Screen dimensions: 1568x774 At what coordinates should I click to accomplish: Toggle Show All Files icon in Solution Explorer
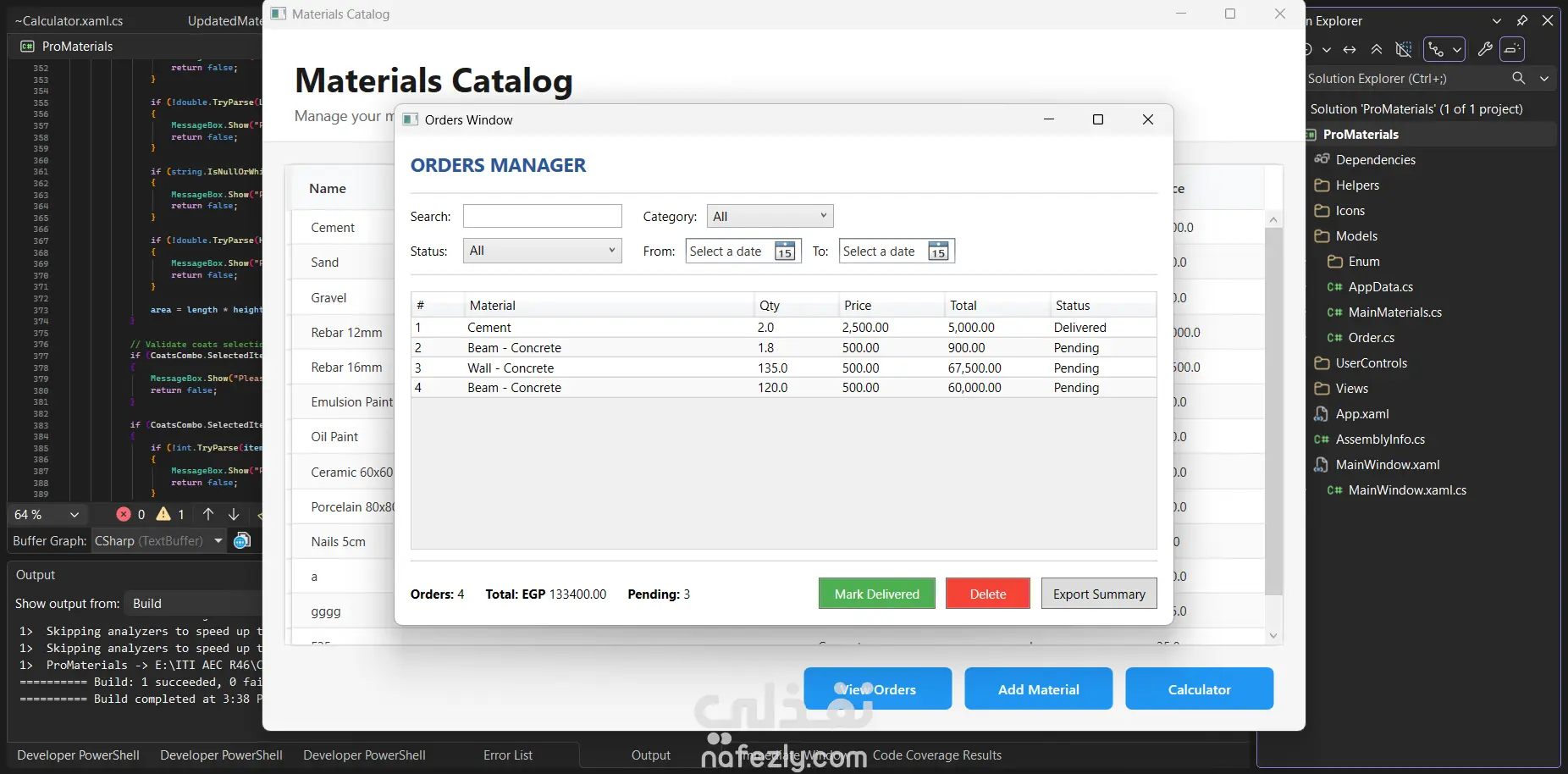1404,50
